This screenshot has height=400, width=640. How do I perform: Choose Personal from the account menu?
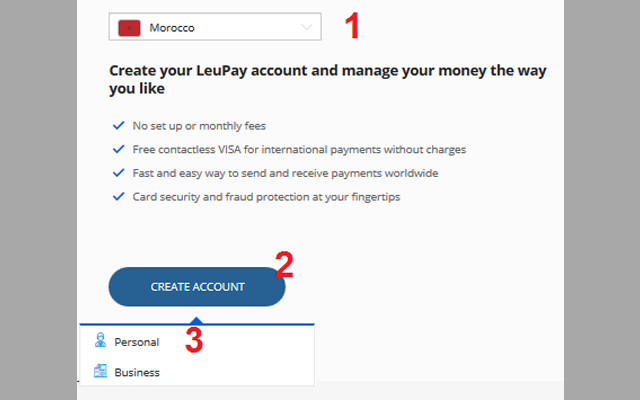point(137,342)
